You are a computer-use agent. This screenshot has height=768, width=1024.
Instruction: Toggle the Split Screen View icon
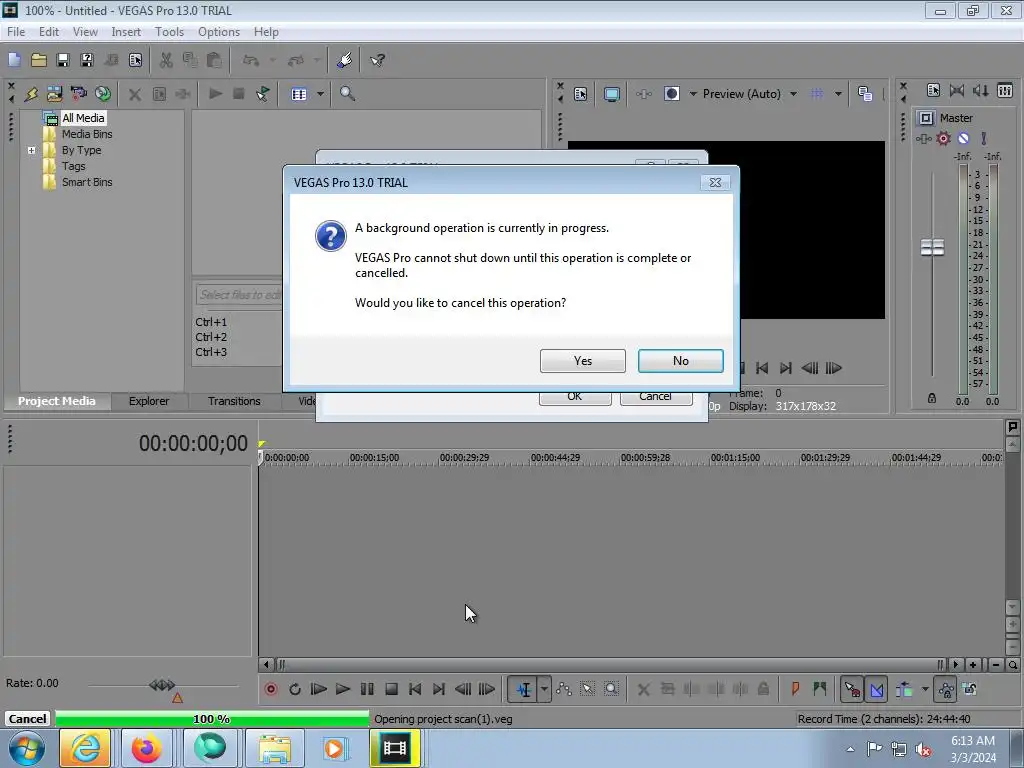coord(671,93)
